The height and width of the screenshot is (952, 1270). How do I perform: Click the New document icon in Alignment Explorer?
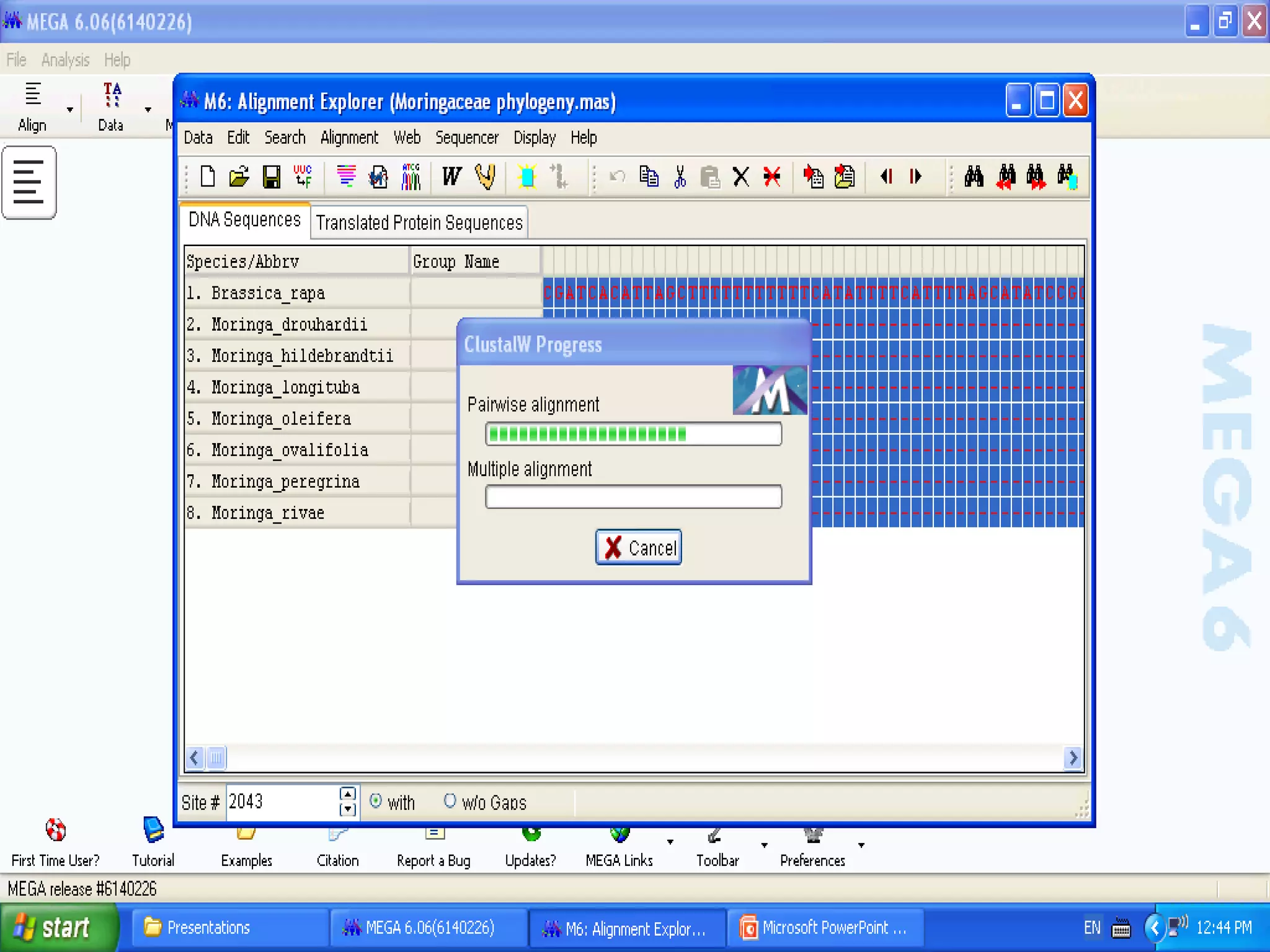pos(208,177)
